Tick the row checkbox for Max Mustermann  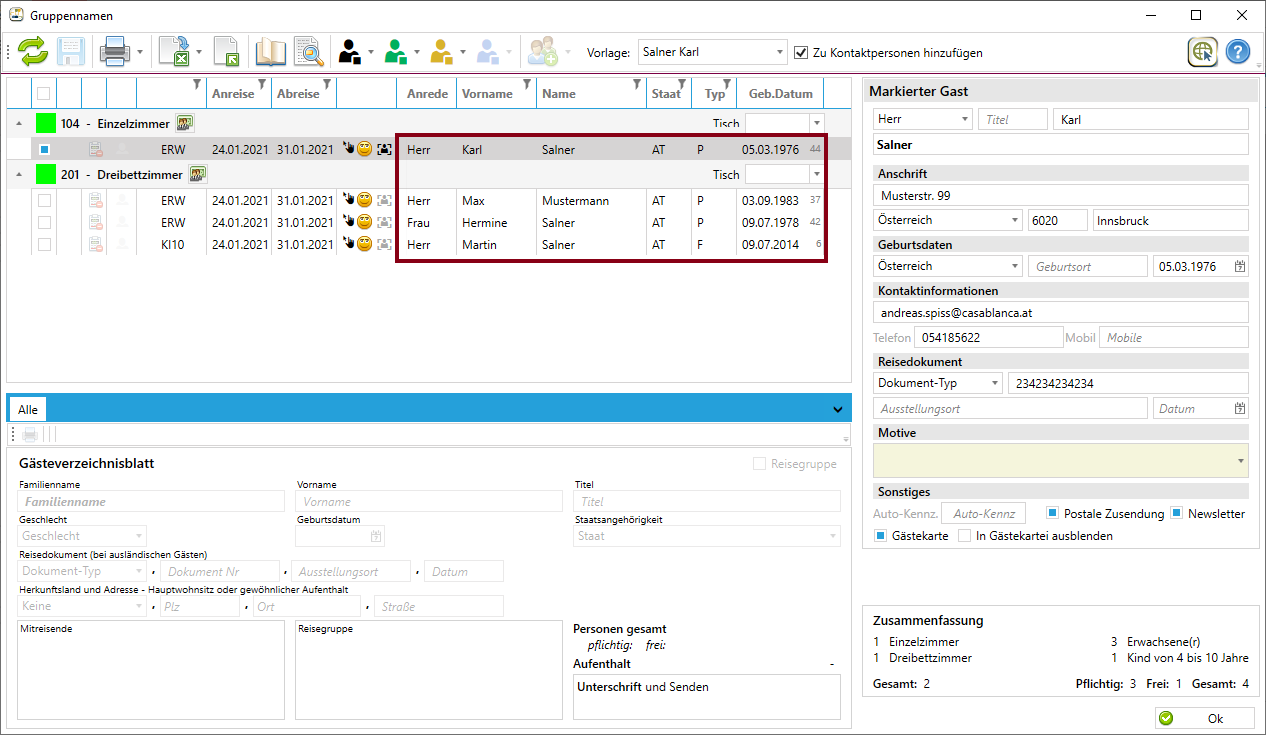(x=44, y=200)
